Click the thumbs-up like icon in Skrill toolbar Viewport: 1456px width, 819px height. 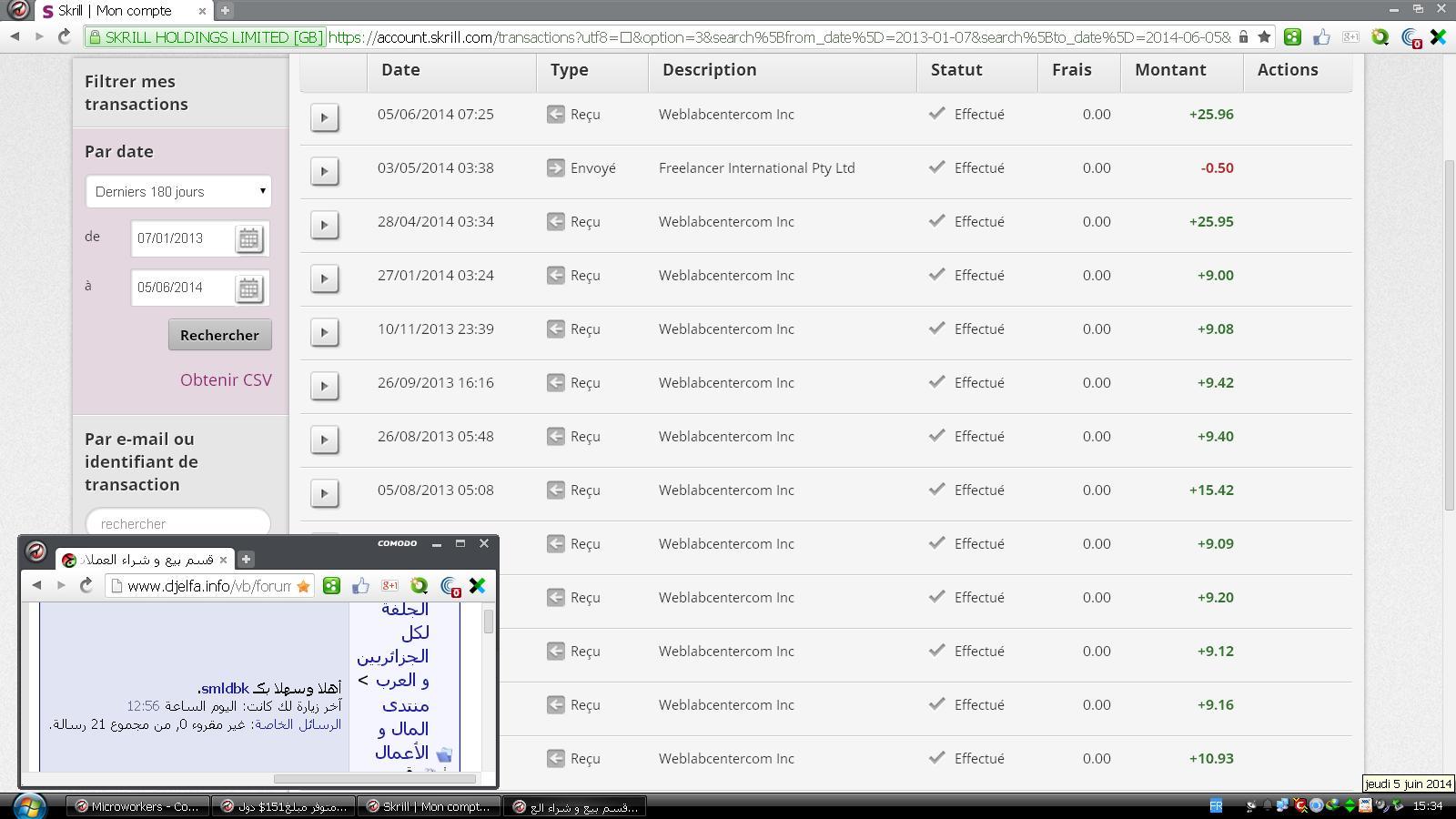point(1321,37)
